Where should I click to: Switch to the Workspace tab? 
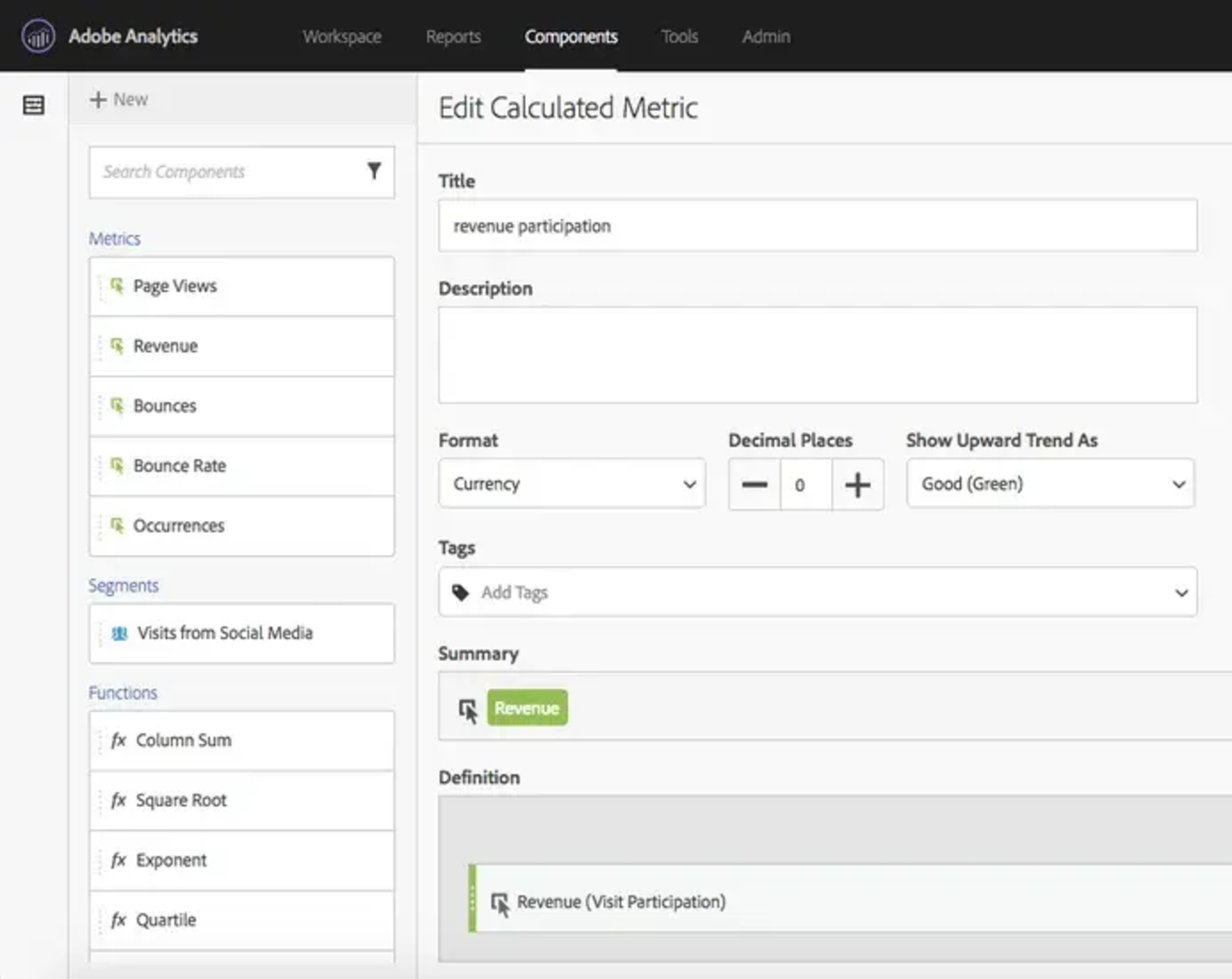tap(342, 37)
